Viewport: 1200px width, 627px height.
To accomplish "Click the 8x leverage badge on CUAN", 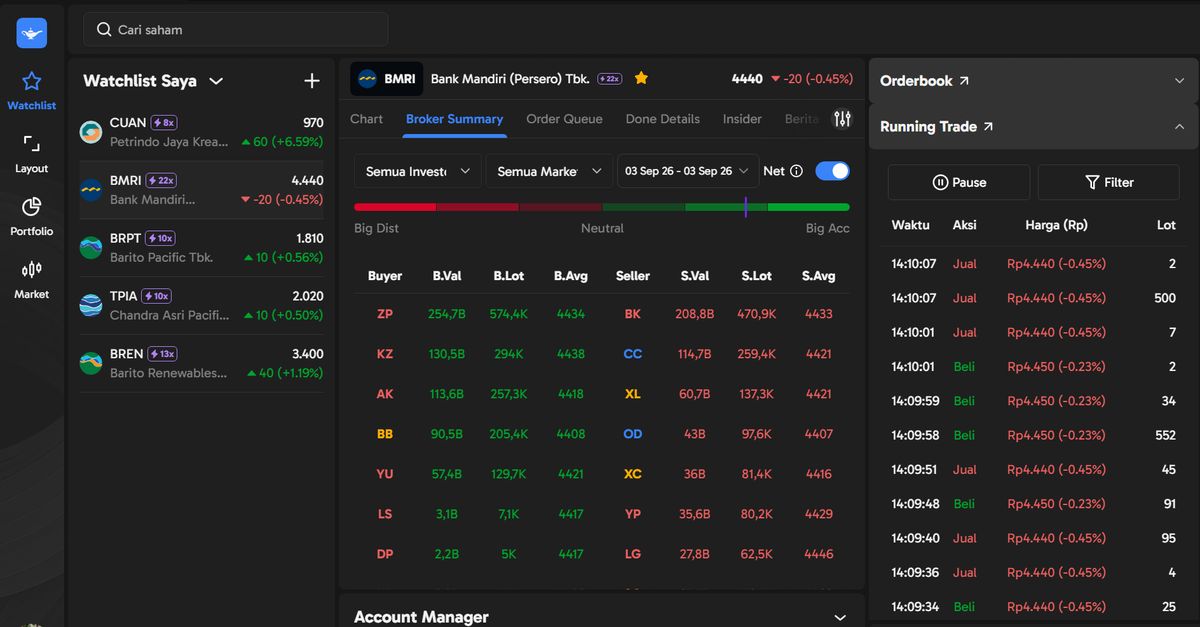I will click(164, 123).
